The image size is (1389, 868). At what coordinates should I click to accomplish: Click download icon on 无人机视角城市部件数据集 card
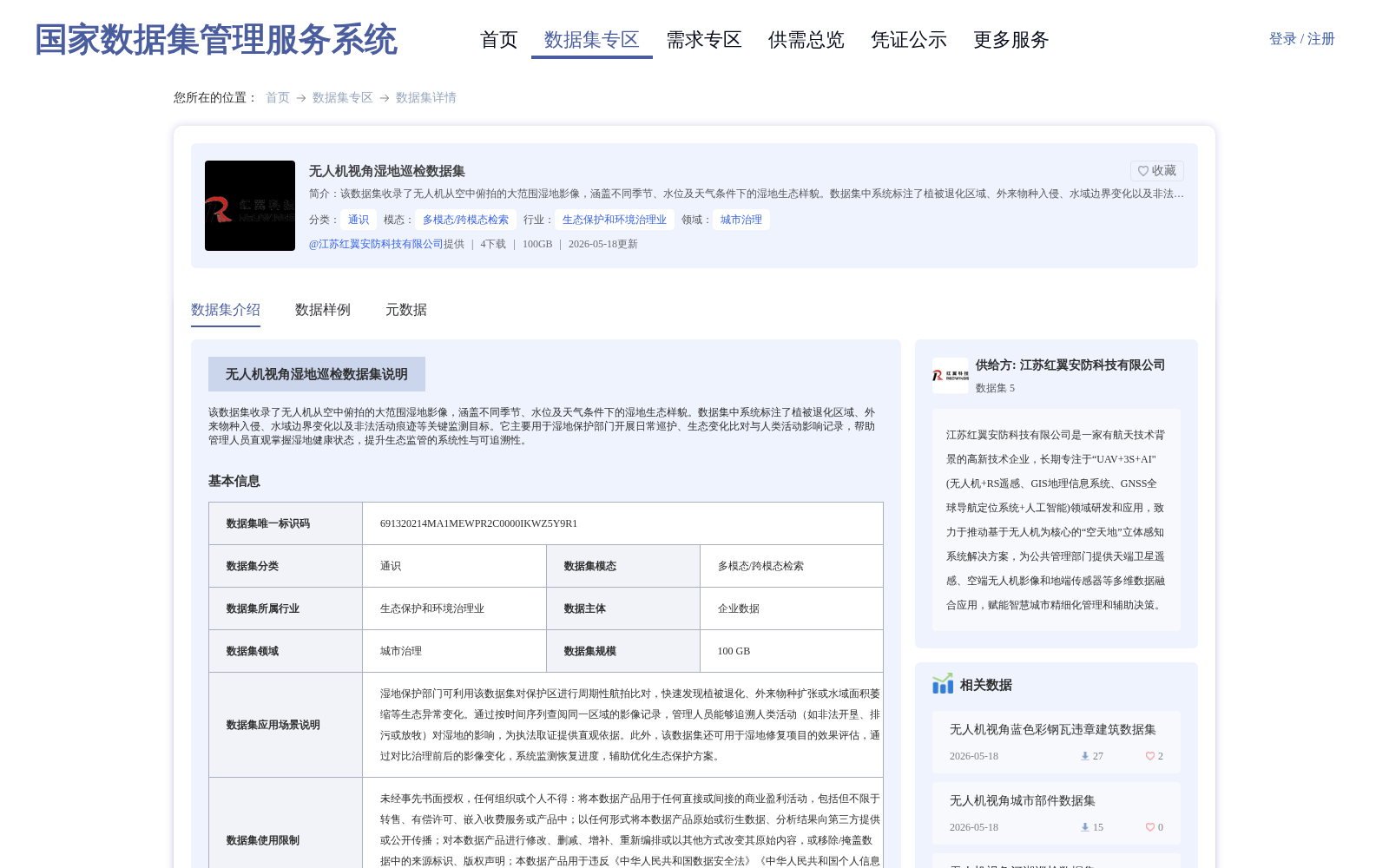[1084, 827]
